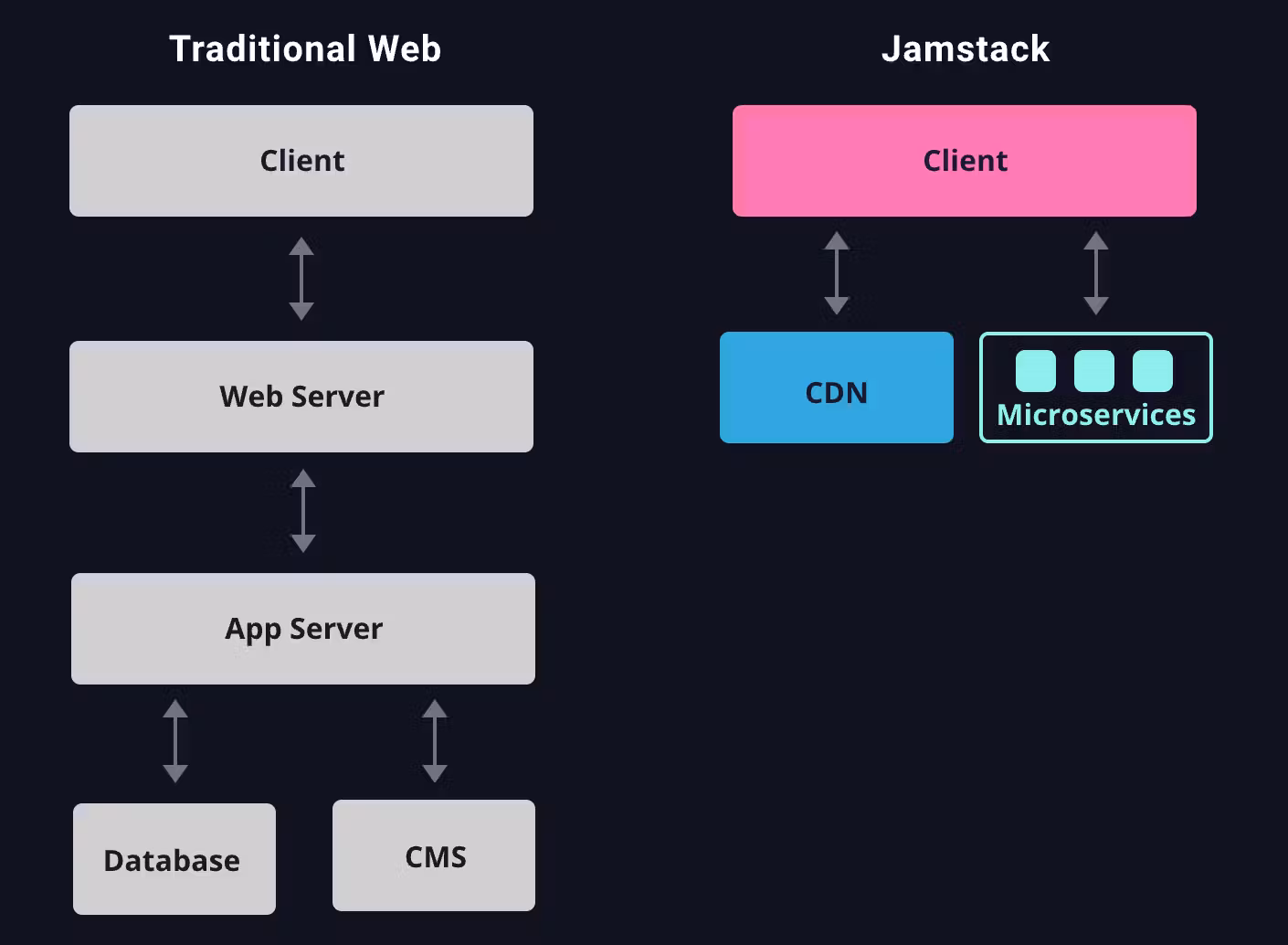The width and height of the screenshot is (1288, 945).
Task: Open the Microservices outlined box
Action: [x=1095, y=388]
